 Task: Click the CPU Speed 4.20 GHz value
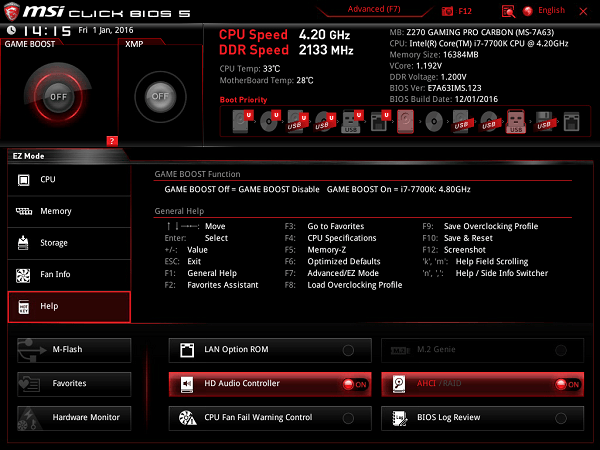[x=324, y=35]
